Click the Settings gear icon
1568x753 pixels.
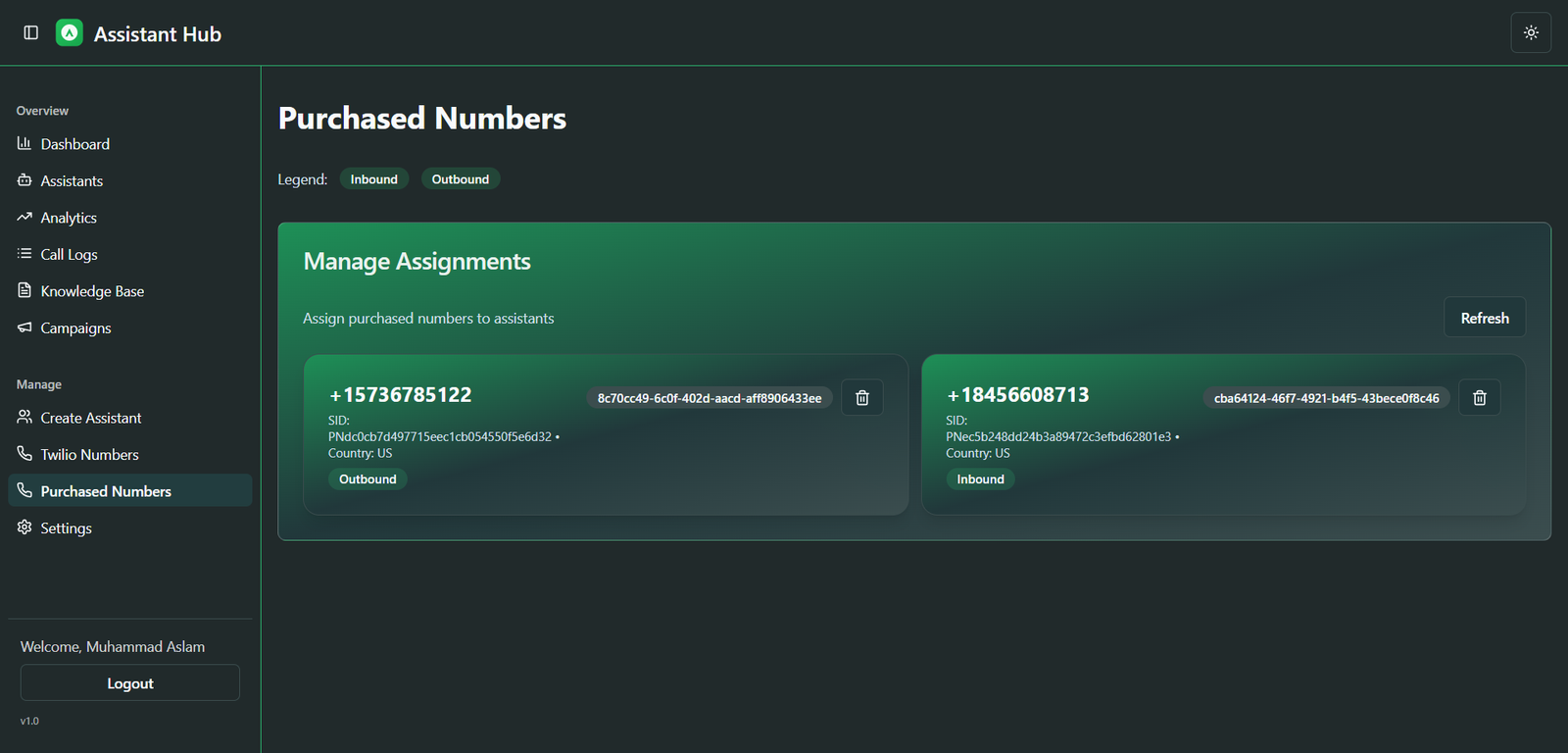tap(24, 527)
